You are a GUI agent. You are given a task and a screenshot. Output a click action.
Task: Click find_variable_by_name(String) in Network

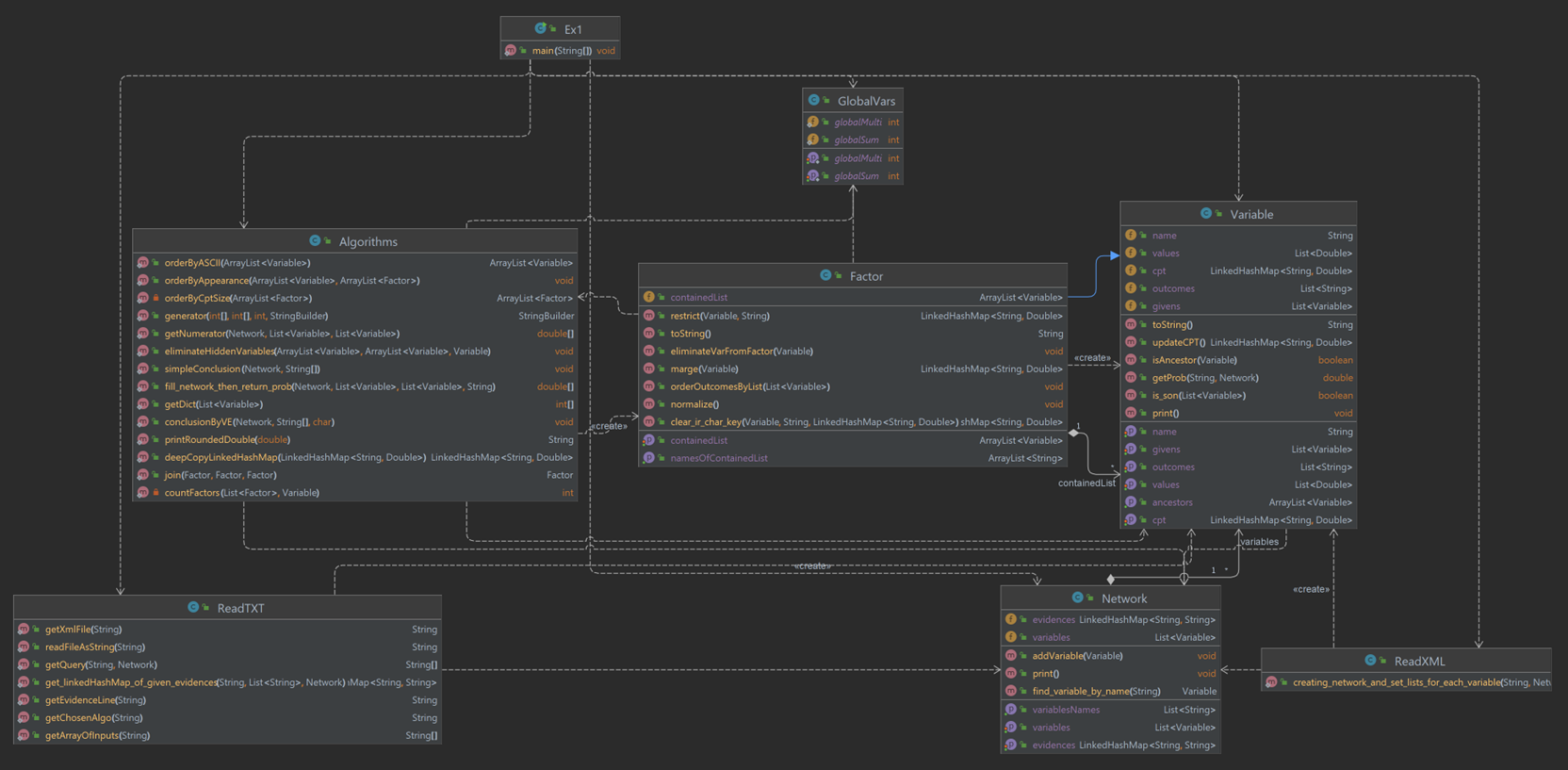point(1111,692)
